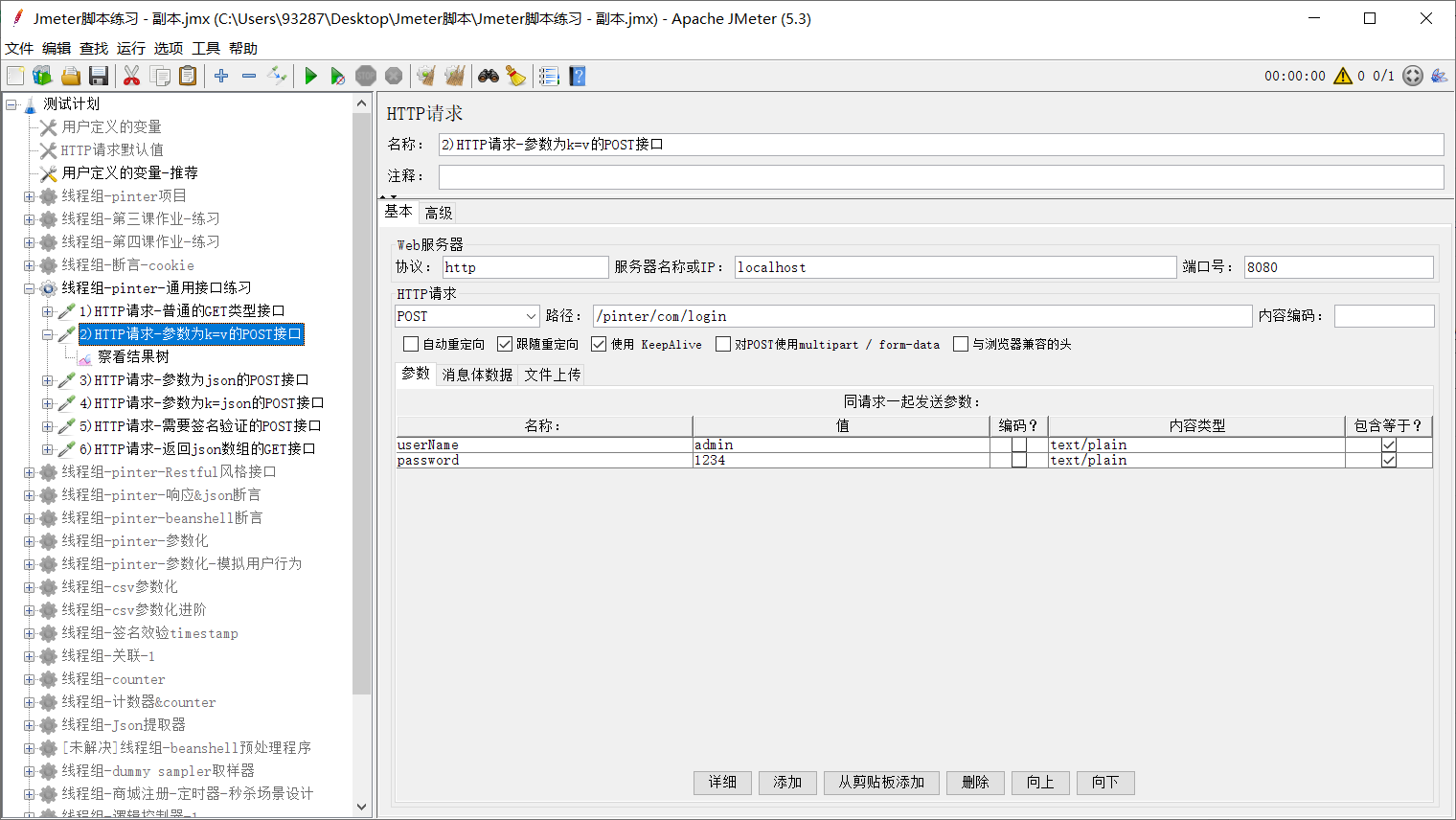Click the 服务器名称或IP input field

[955, 267]
